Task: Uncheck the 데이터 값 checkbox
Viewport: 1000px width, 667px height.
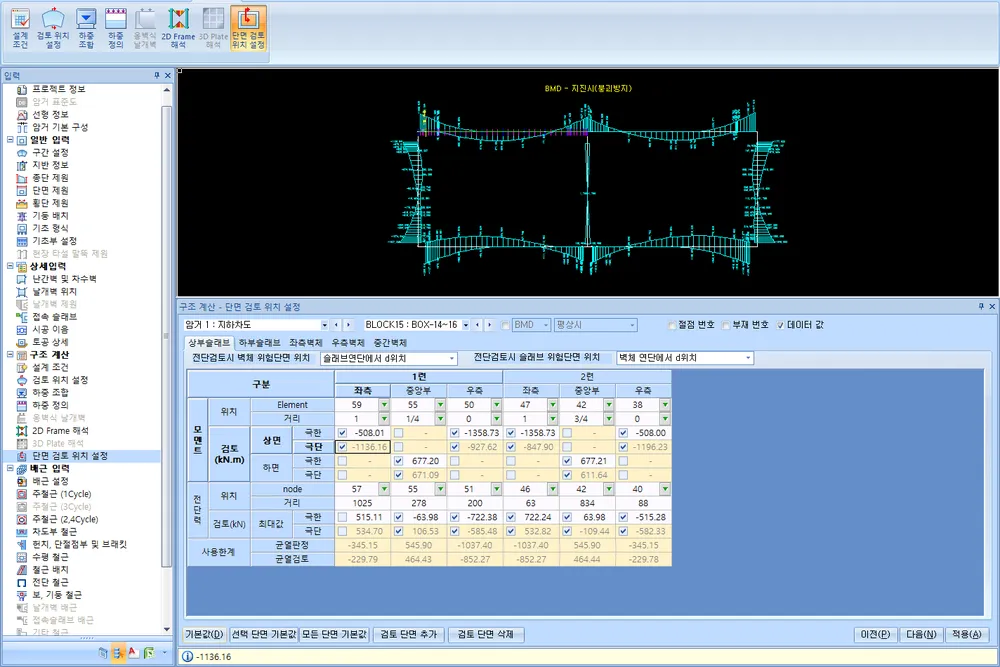Action: click(781, 325)
